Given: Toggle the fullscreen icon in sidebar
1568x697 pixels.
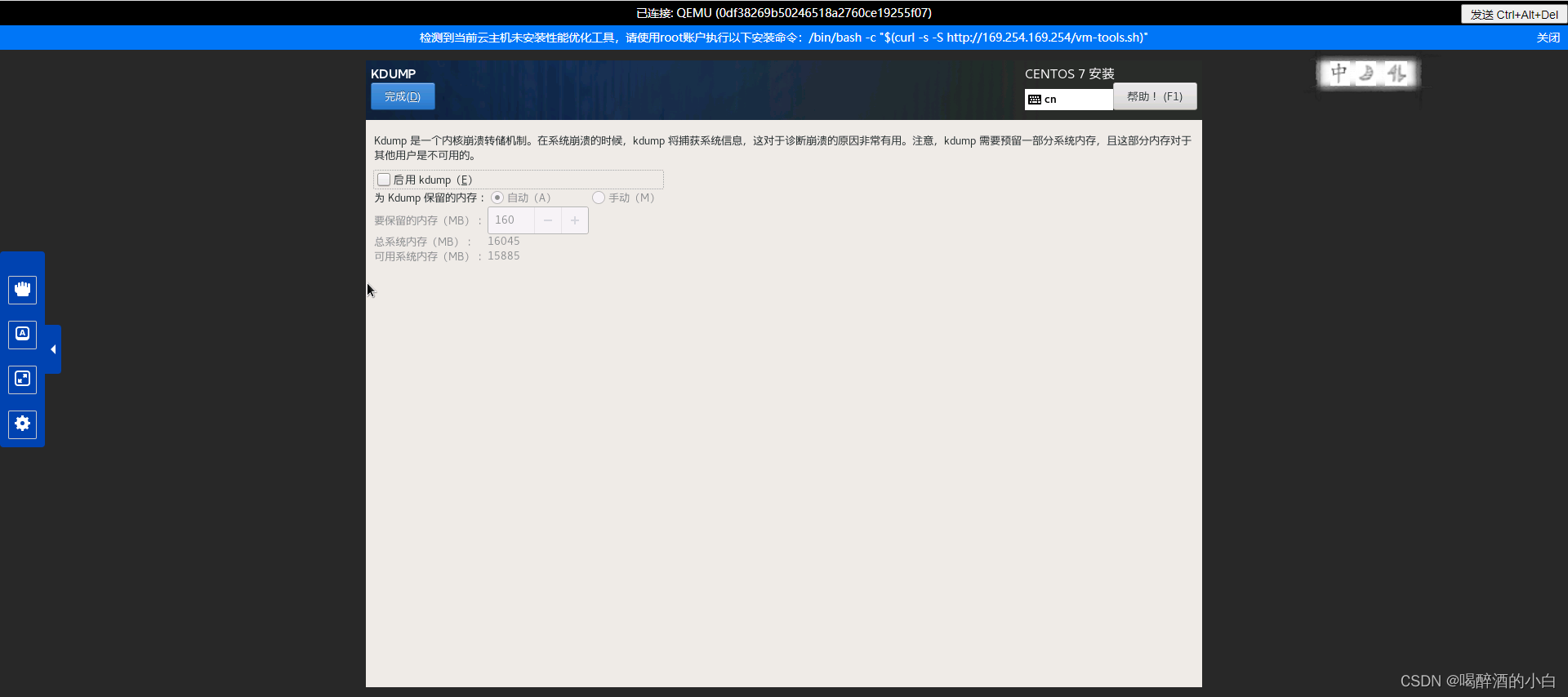Looking at the screenshot, I should point(22,380).
